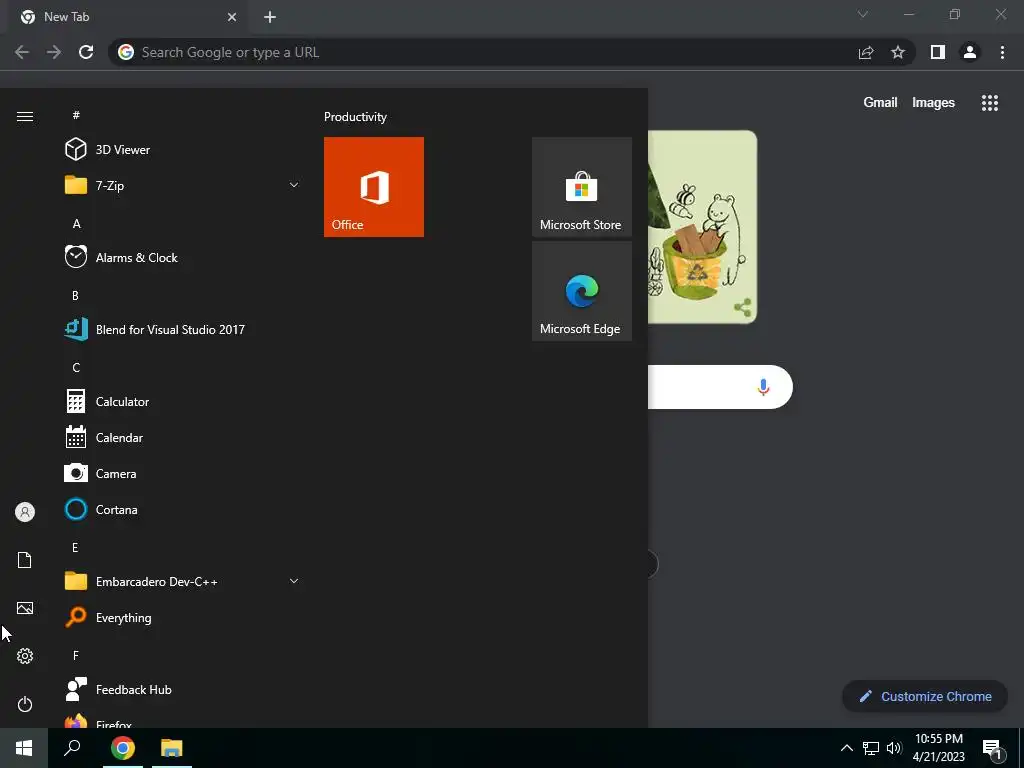
Task: Click the network tray icon
Action: click(x=871, y=748)
